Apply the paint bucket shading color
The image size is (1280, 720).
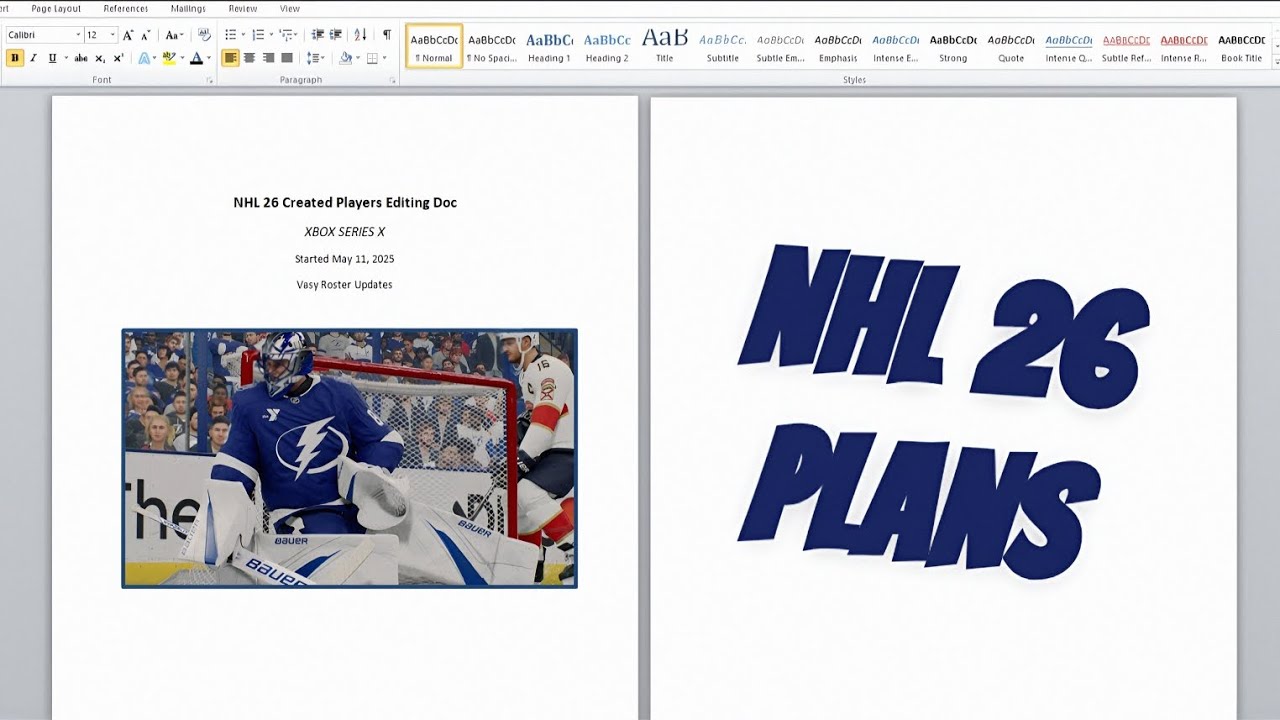[x=345, y=58]
